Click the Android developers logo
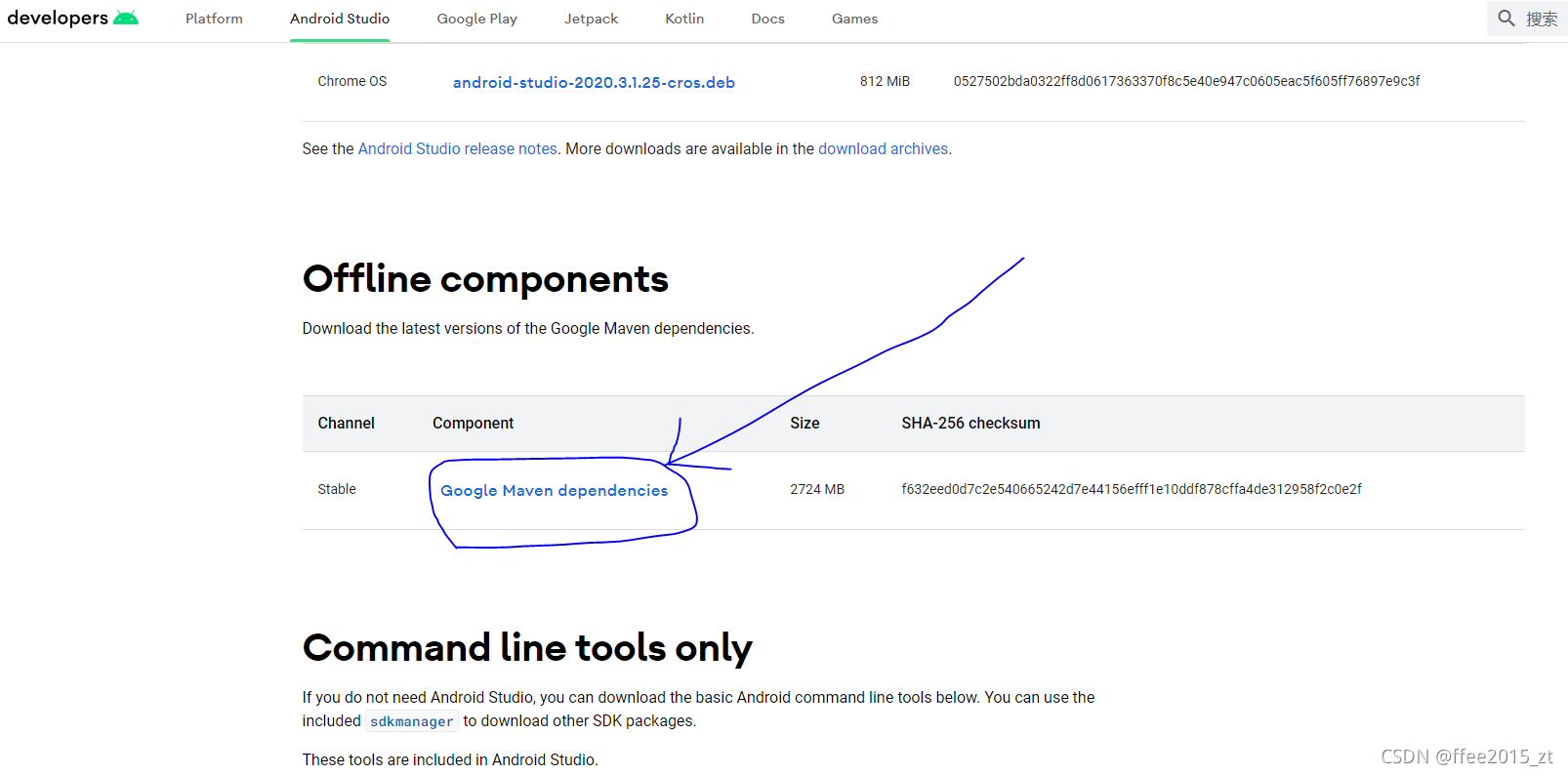This screenshot has width=1568, height=776. pos(72,18)
